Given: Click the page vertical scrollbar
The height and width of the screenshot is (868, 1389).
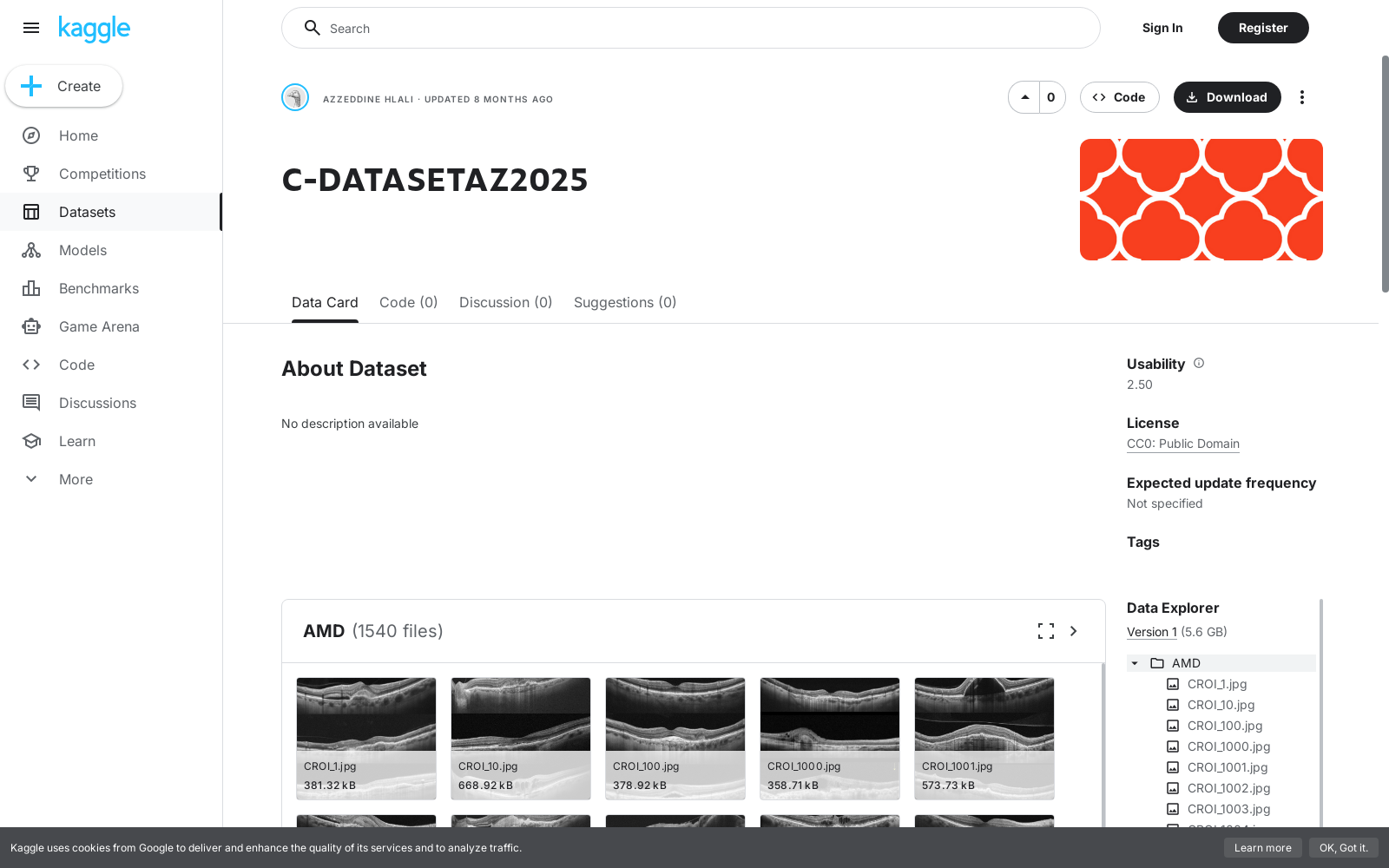Looking at the screenshot, I should pyautogui.click(x=1385, y=174).
